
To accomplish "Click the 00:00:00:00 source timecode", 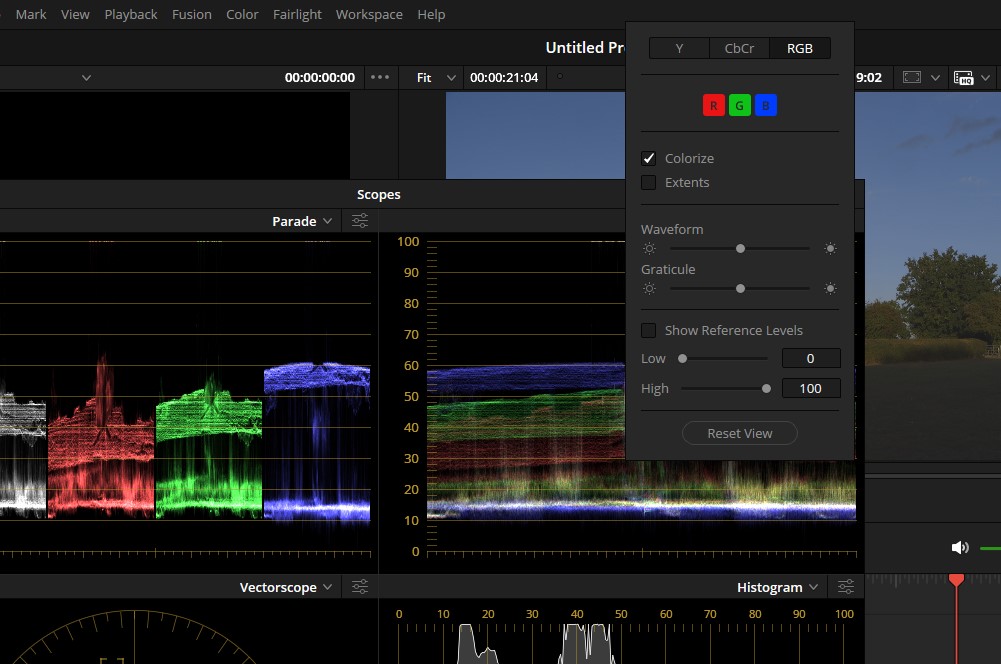I will coord(320,77).
